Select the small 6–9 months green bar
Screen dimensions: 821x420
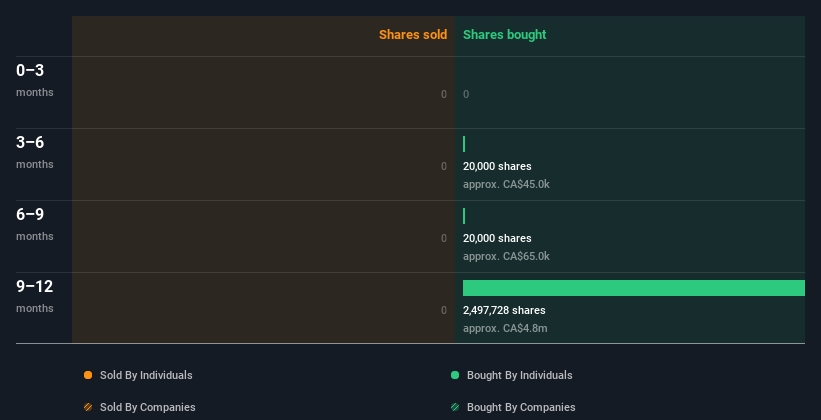tap(464, 216)
